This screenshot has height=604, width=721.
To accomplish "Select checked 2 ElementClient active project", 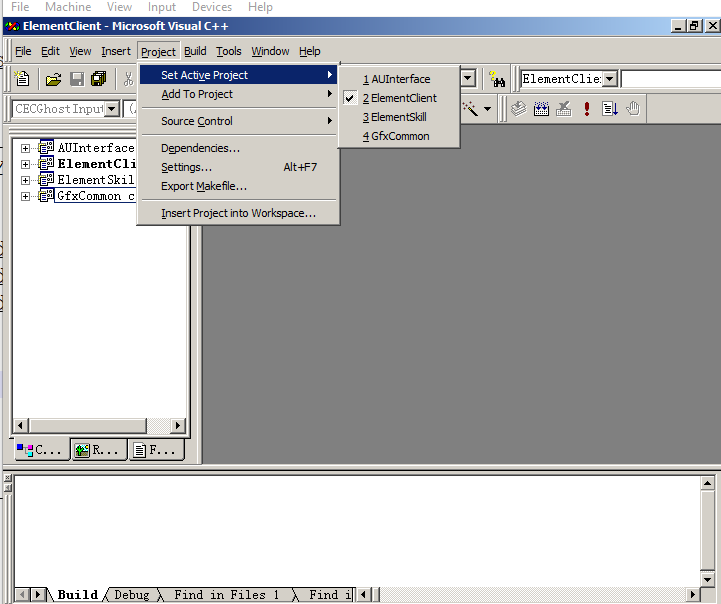I will click(399, 98).
